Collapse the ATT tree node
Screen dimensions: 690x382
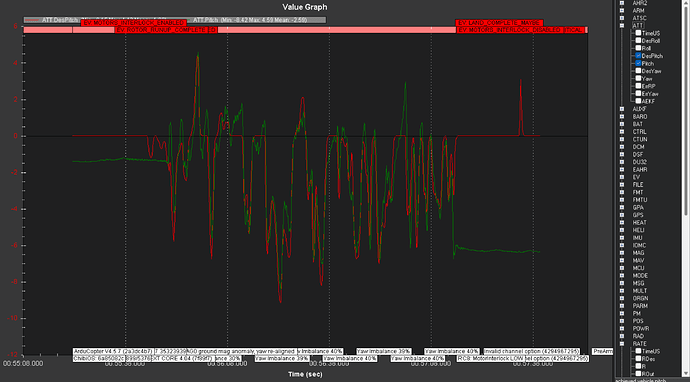pyautogui.click(x=622, y=26)
